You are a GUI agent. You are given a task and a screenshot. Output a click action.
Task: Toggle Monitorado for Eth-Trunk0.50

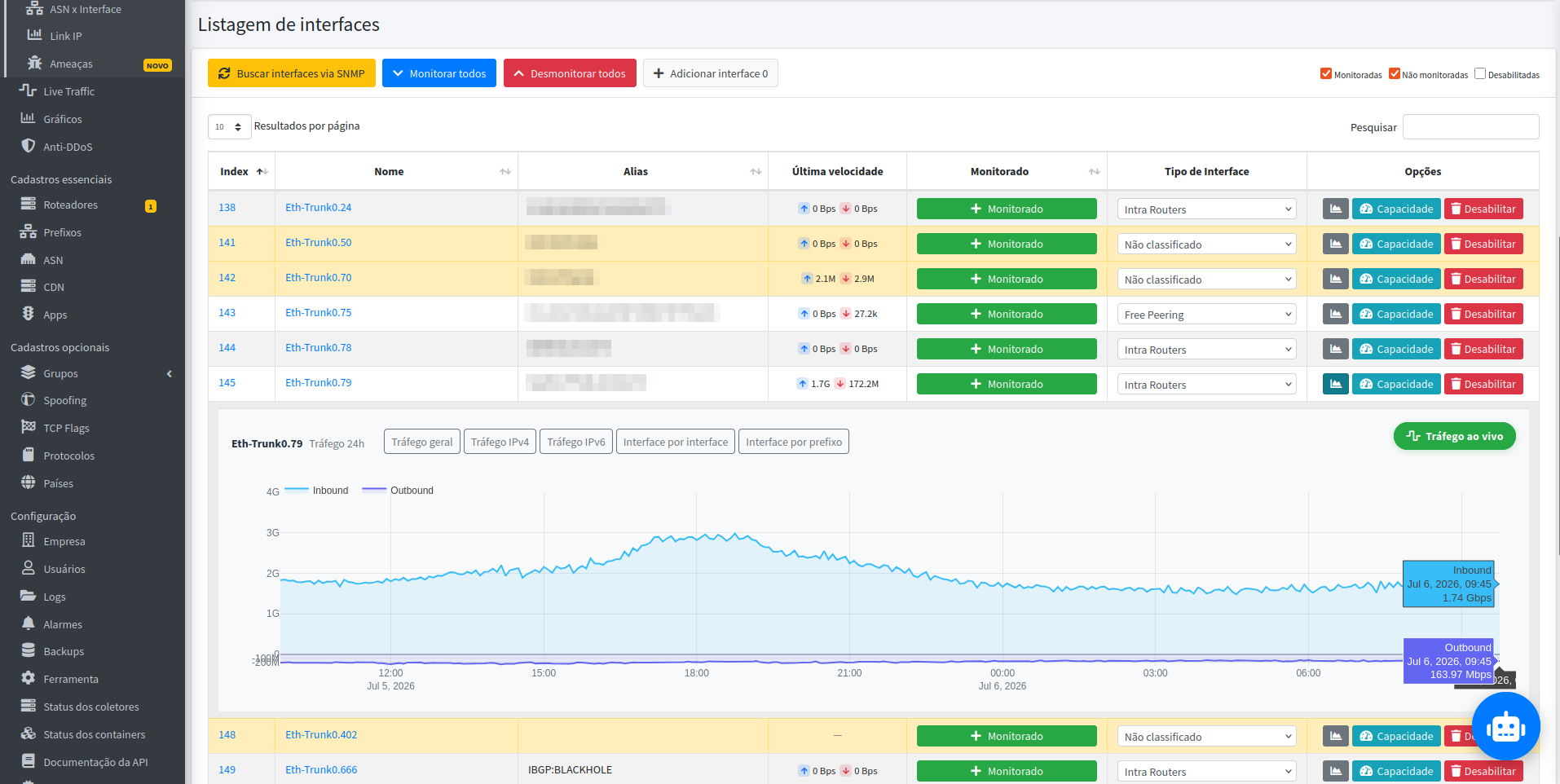(1007, 244)
